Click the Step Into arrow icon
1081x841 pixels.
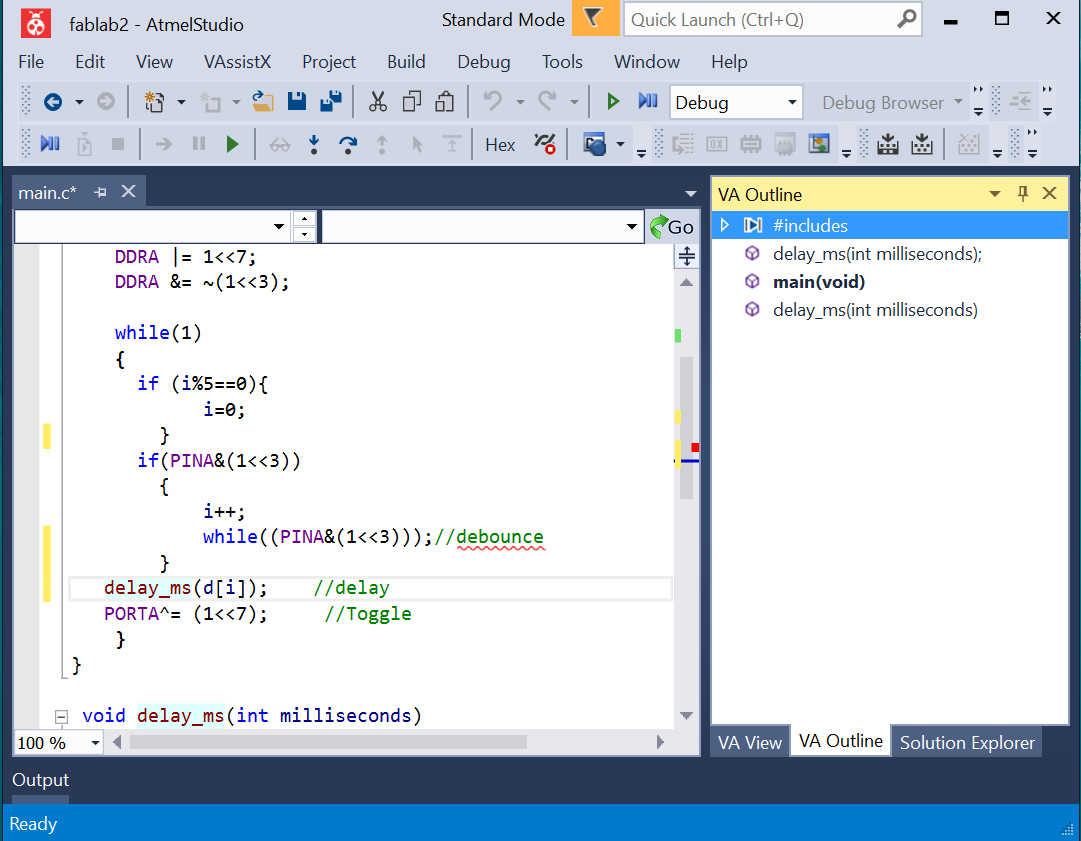(x=314, y=144)
